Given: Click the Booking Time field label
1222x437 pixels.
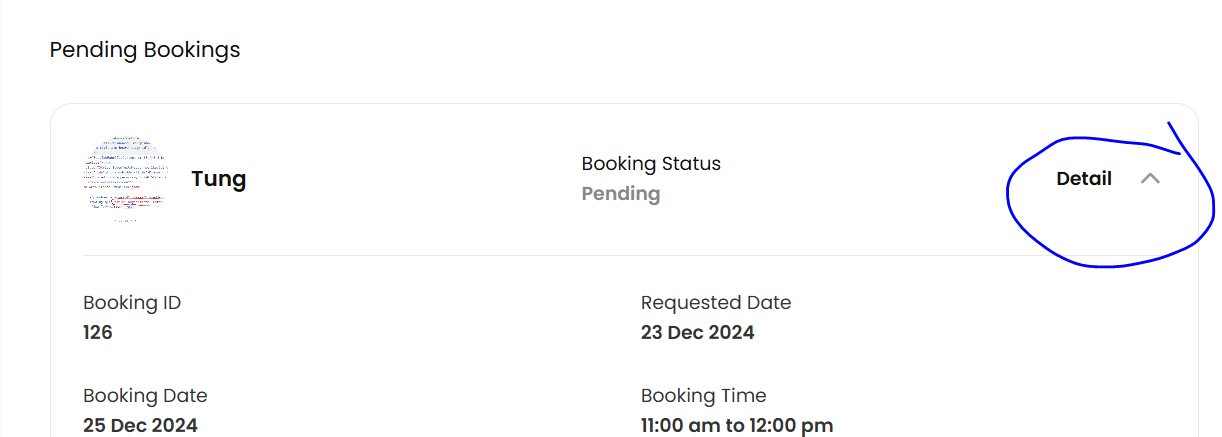Looking at the screenshot, I should (x=704, y=395).
